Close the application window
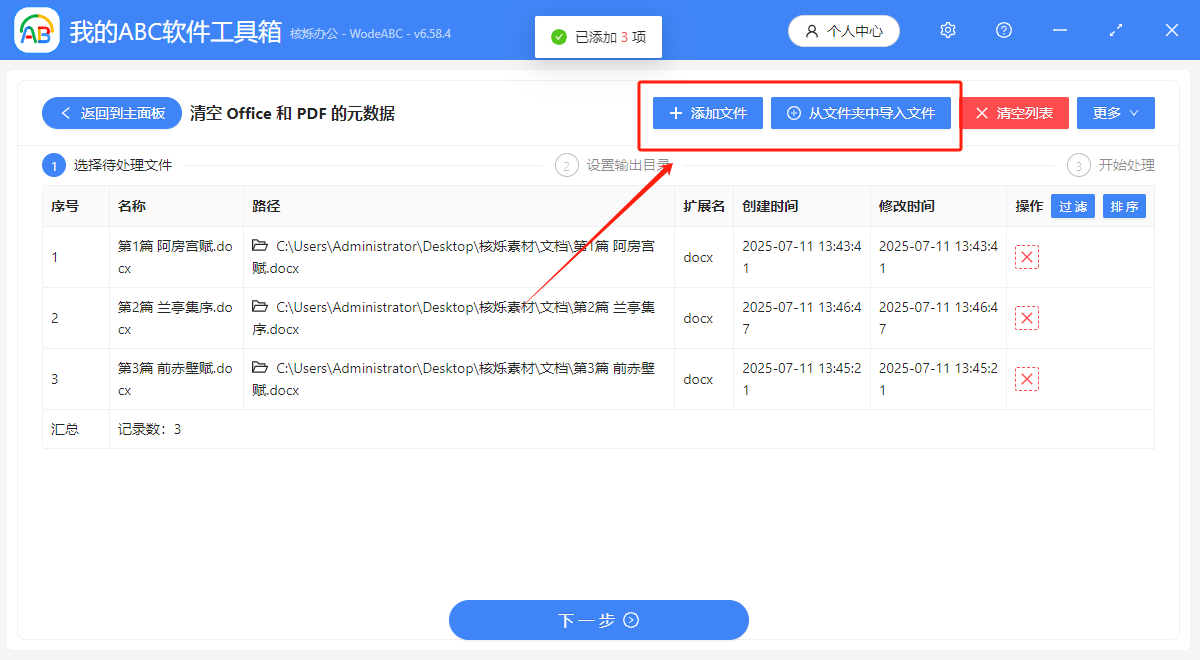Screen dimensions: 1200x660 pyautogui.click(x=1172, y=31)
